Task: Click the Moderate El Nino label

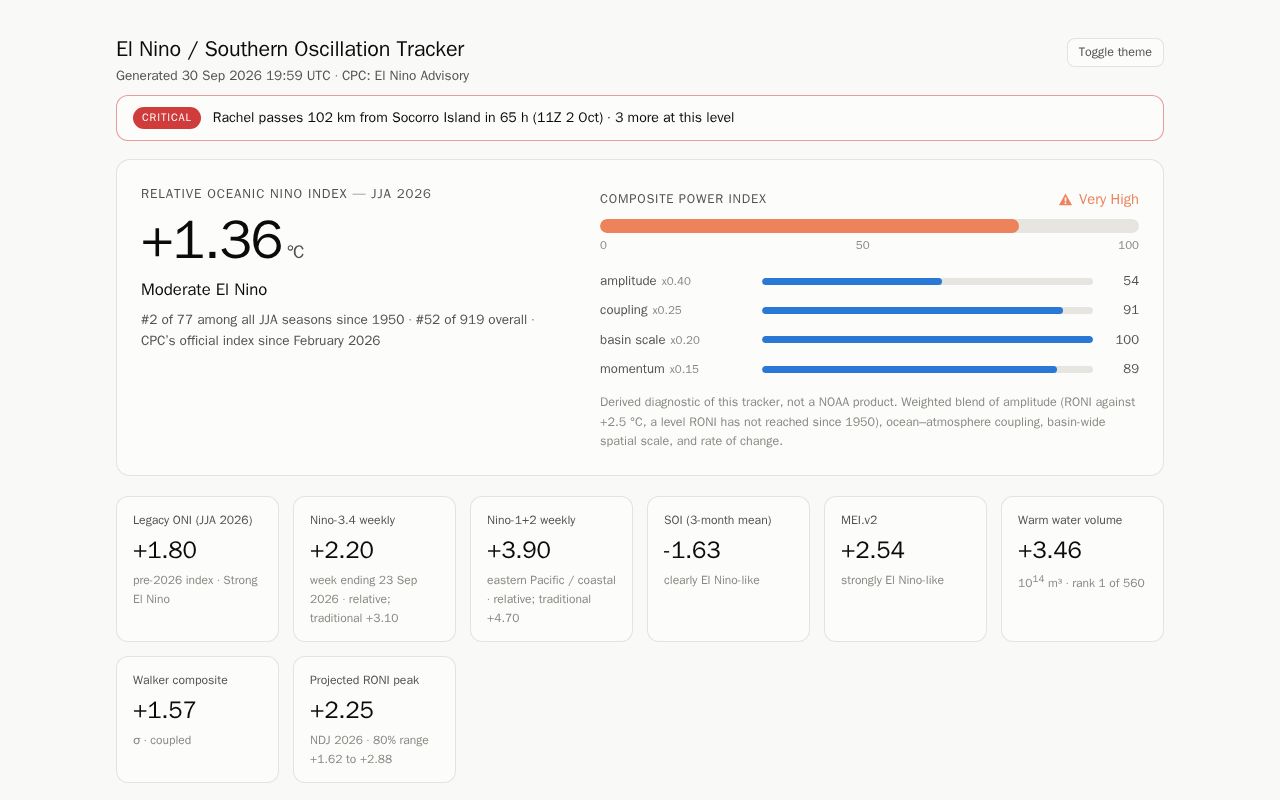Action: point(204,290)
